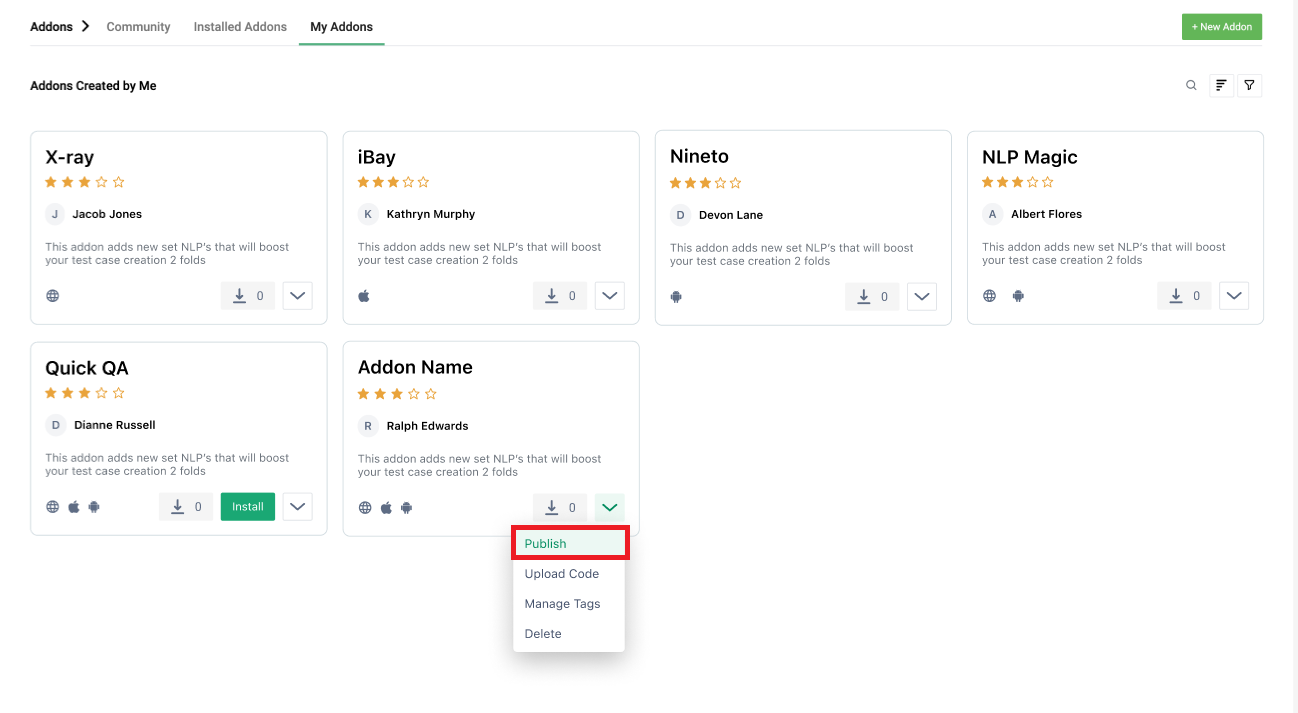Click the New Addon button
Image resolution: width=1298 pixels, height=713 pixels.
point(1221,26)
